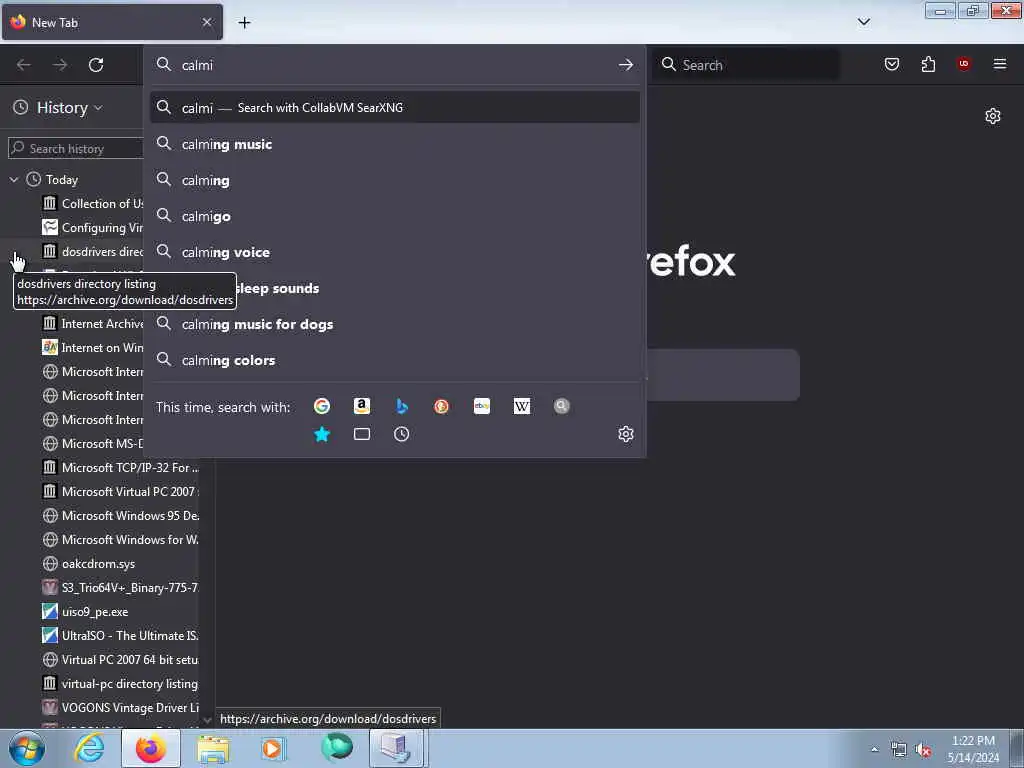The width and height of the screenshot is (1024, 768).
Task: Open the Save to Pocket button
Action: pos(892,64)
